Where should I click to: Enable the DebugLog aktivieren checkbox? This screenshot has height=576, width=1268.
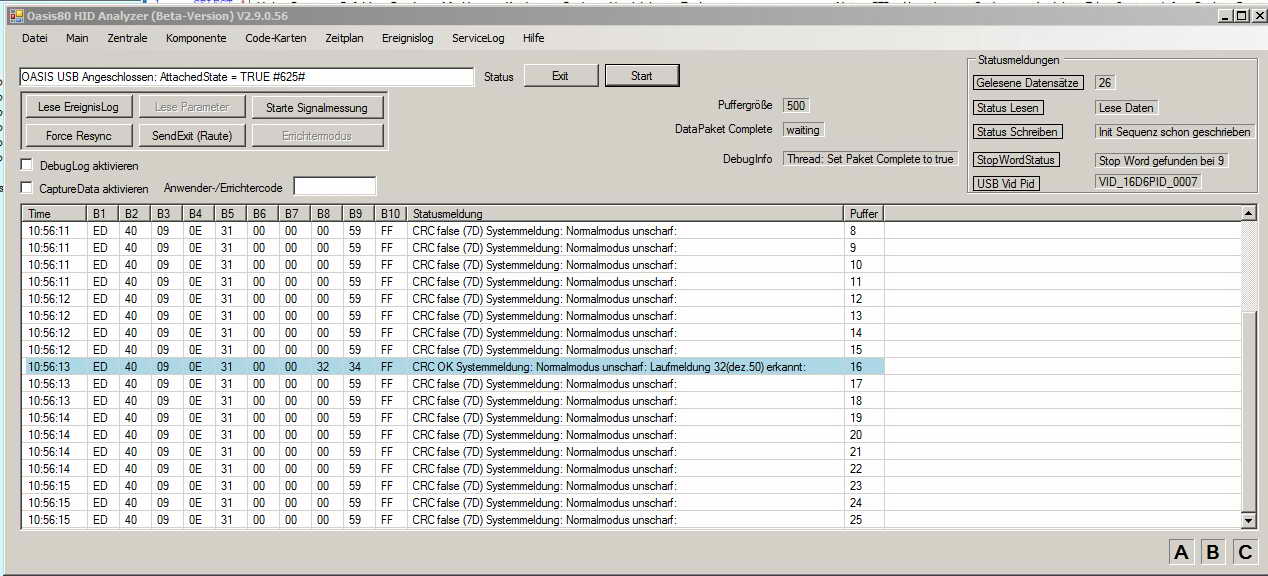pos(27,165)
